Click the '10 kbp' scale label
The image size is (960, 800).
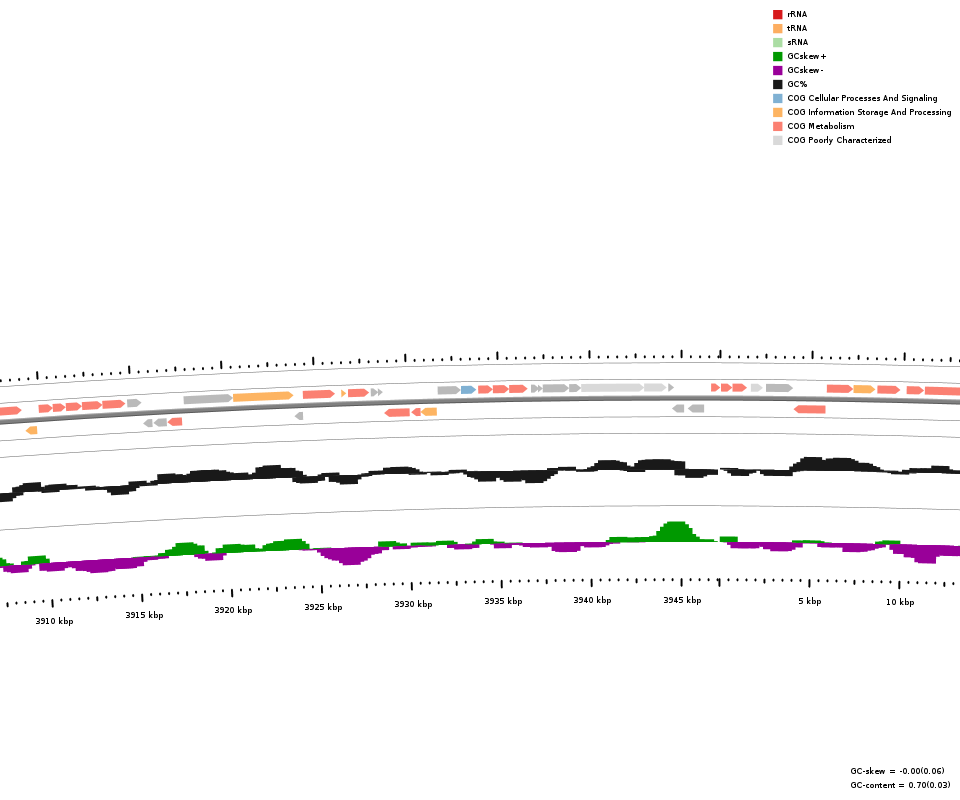tap(900, 602)
